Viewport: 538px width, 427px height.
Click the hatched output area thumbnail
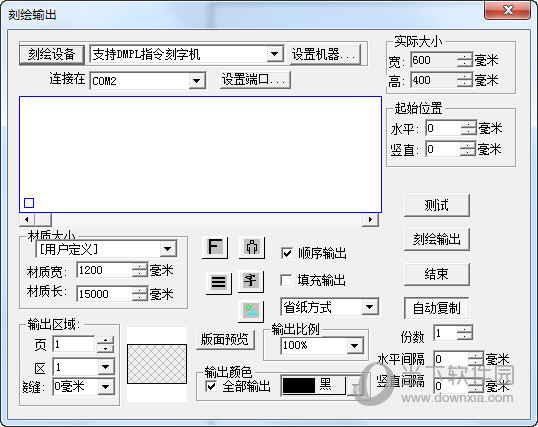click(157, 364)
